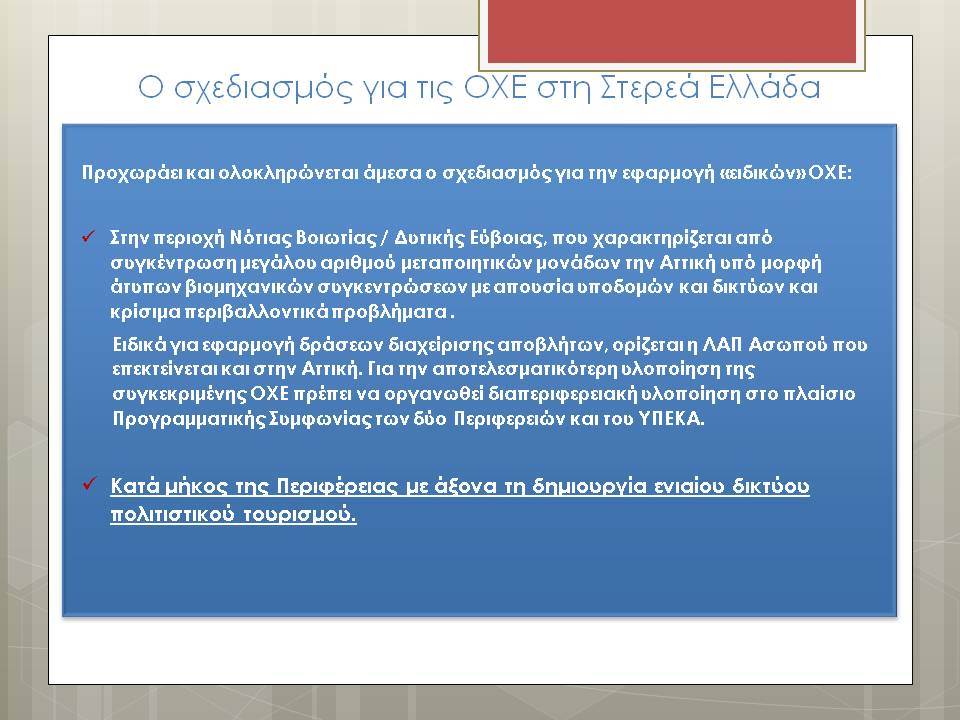Click the line 'Στην περιοχή Νότιας Βοιωτίας / Δυτικής Εύβοιας'

(441, 238)
